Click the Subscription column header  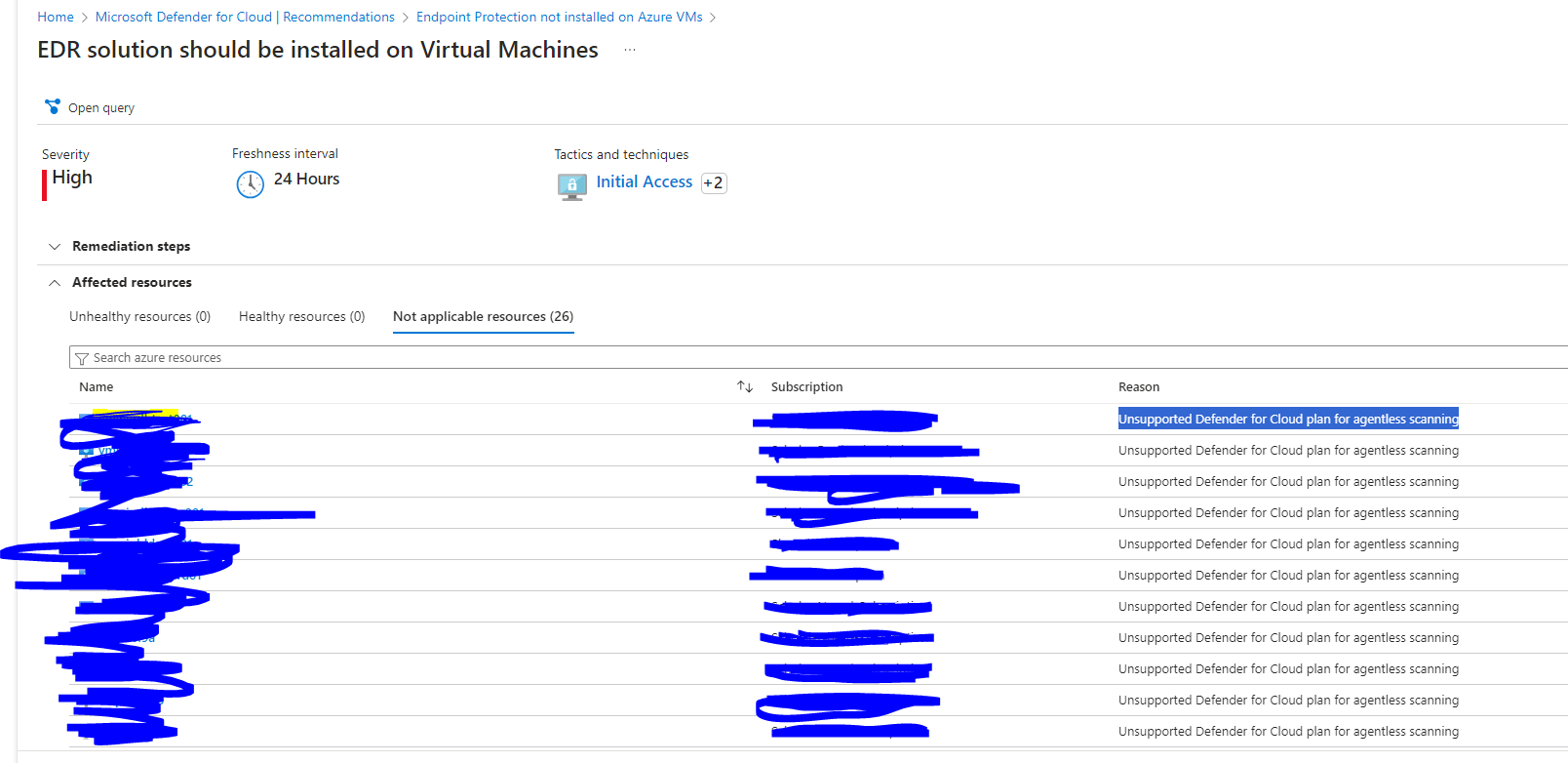806,387
